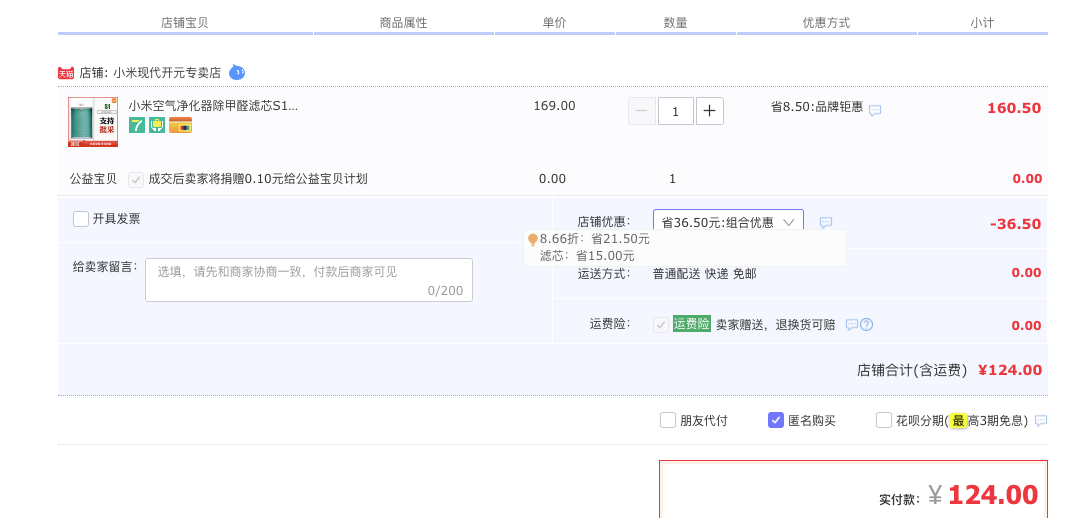Screen dimensions: 1078x518
Task: Click the 普通配送 快递 免邮 shipping text
Action: click(705, 274)
